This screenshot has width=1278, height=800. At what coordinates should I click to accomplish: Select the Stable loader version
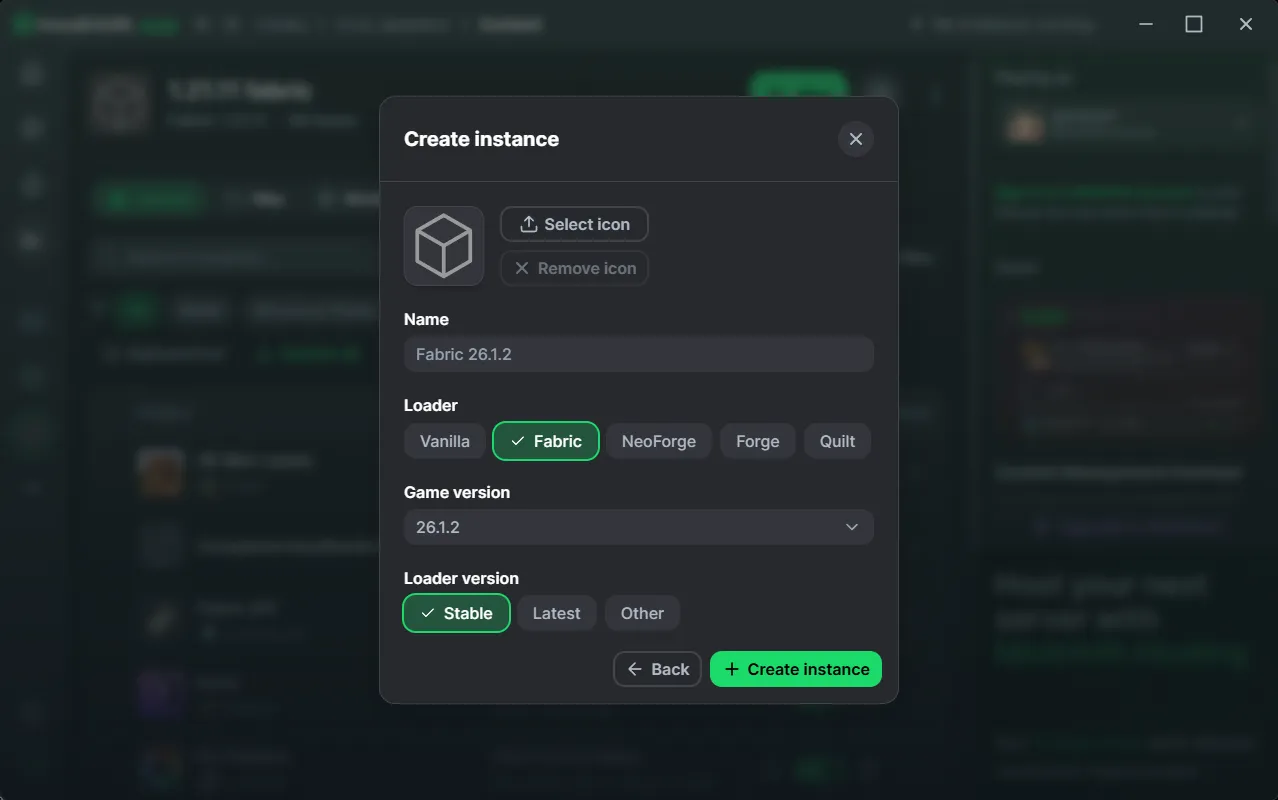click(456, 613)
